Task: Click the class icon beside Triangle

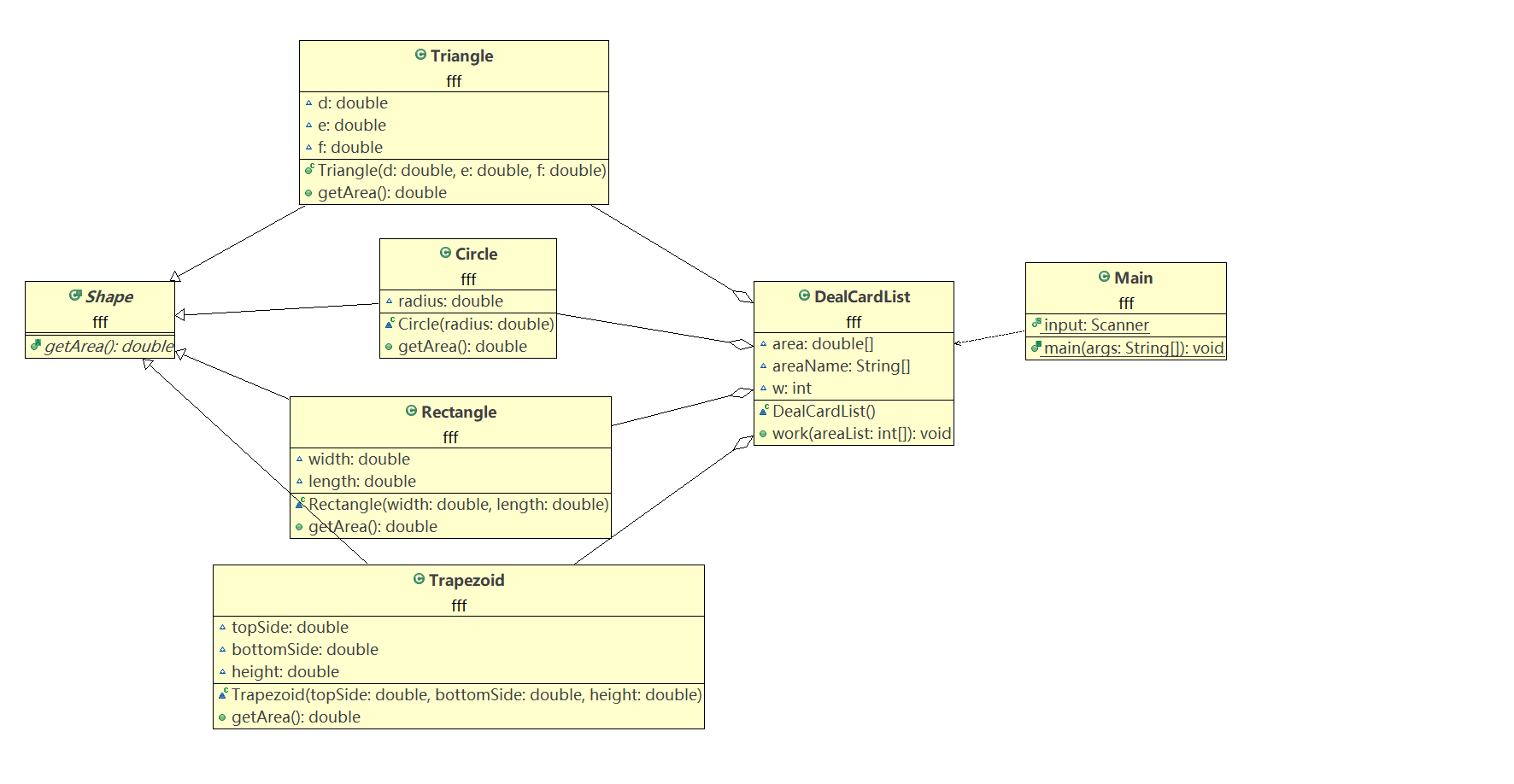Action: coord(420,55)
